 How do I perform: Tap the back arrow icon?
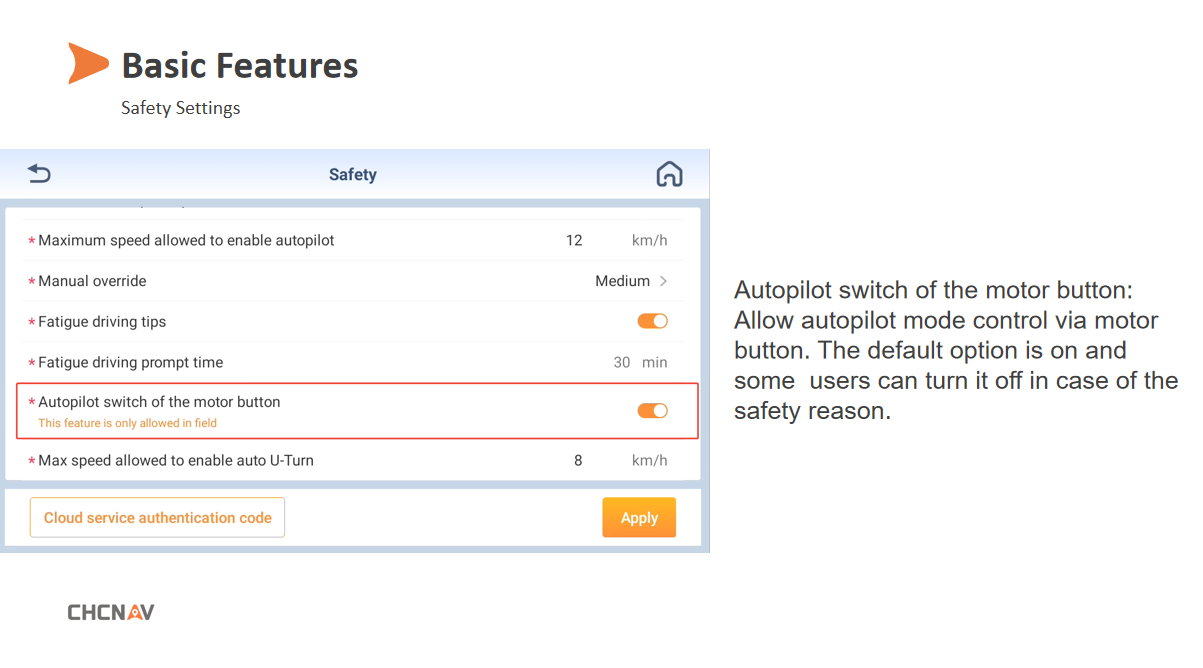[x=39, y=174]
